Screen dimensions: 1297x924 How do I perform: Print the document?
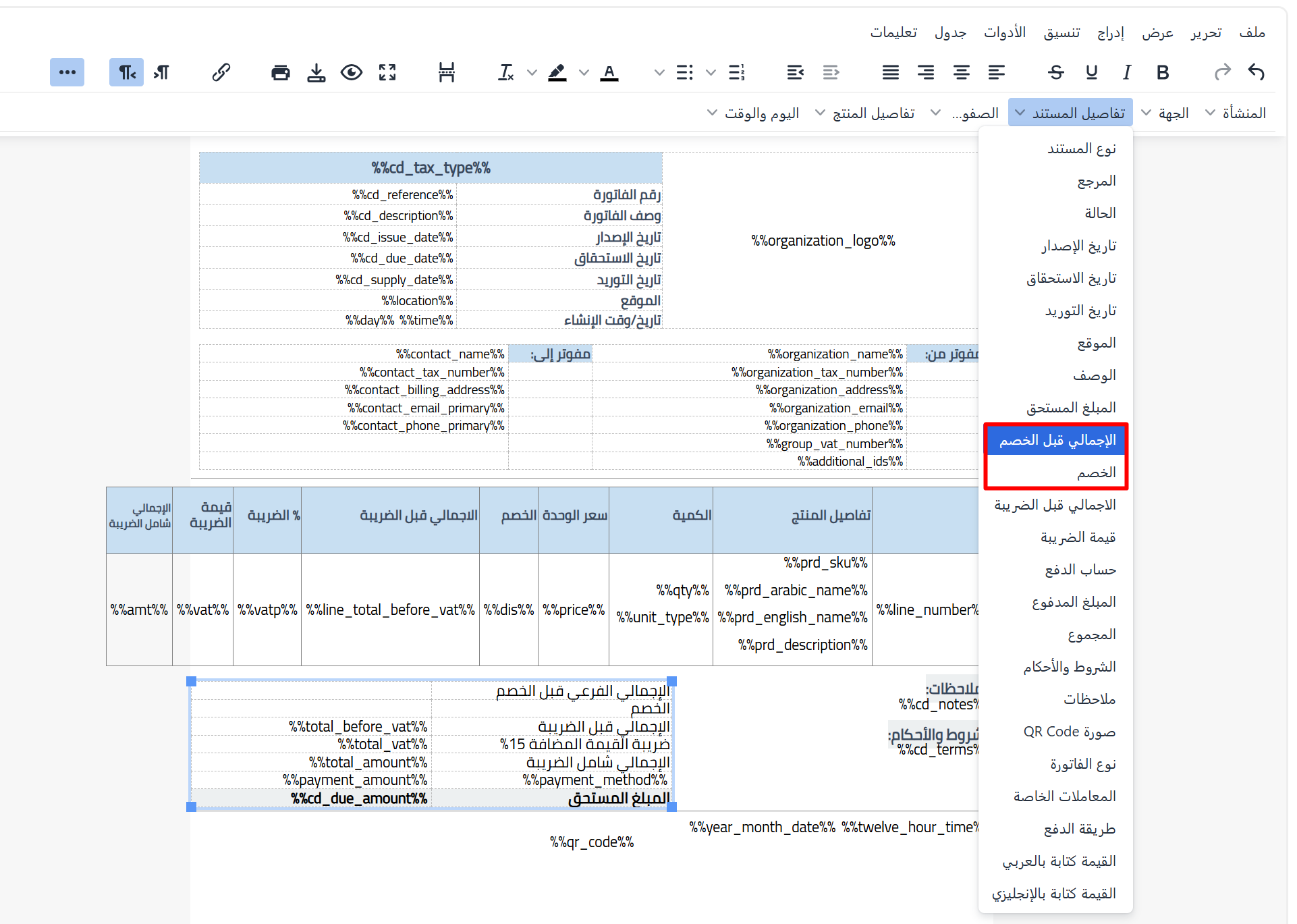click(x=281, y=72)
